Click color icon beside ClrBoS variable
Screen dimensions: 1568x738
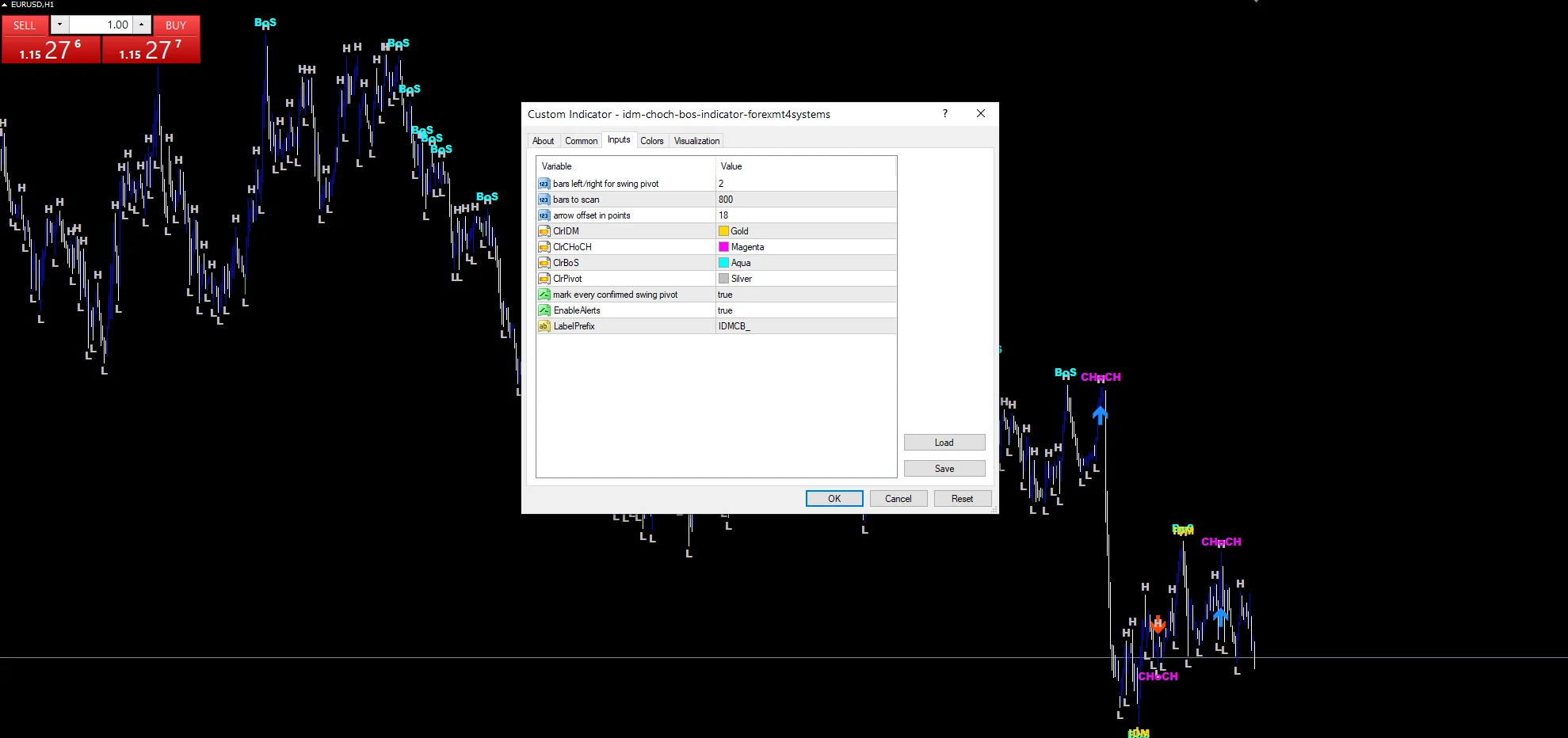coord(544,263)
